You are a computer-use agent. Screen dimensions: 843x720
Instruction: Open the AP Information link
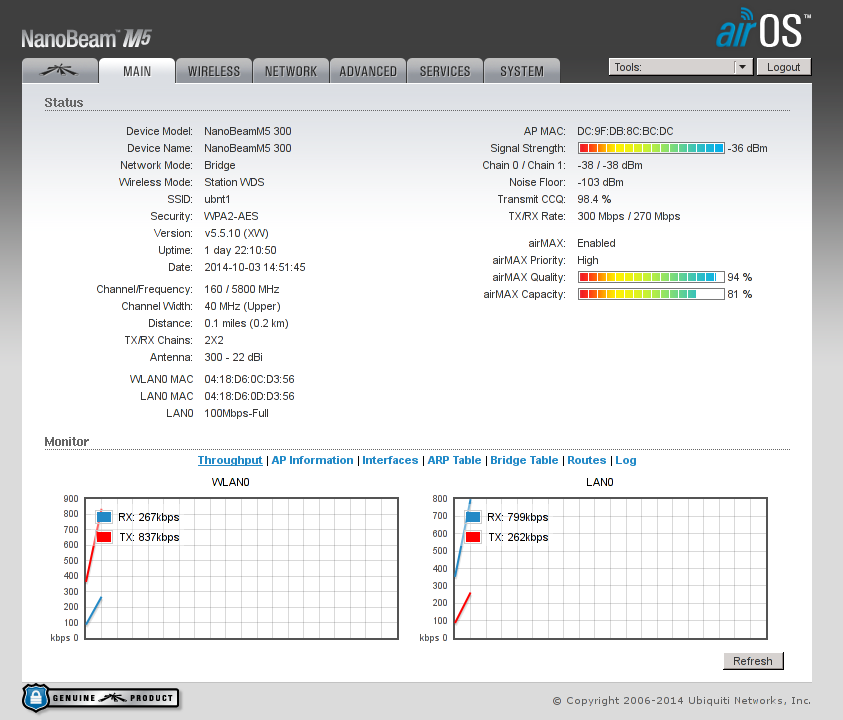(312, 460)
